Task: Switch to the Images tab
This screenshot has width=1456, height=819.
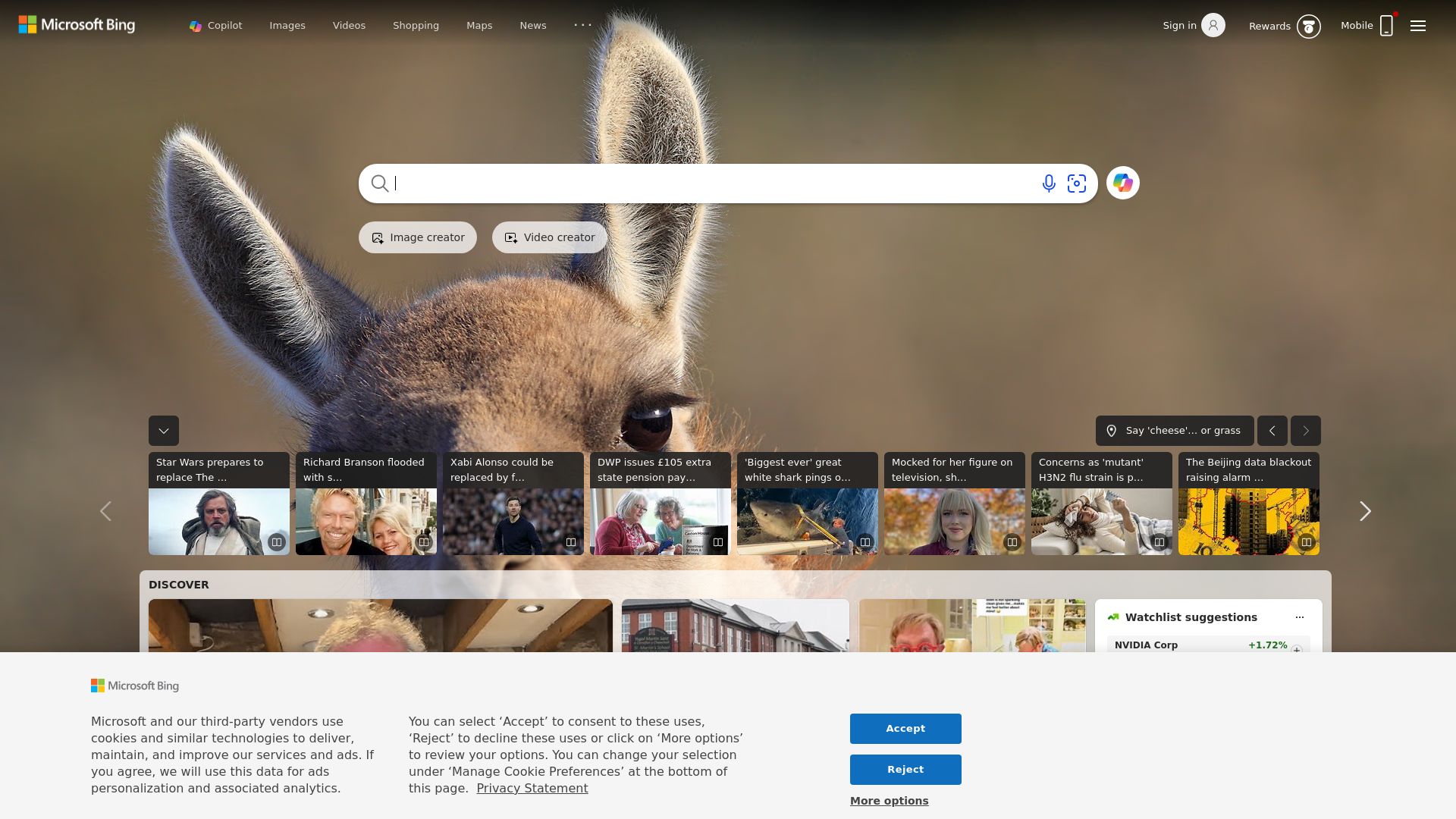Action: click(287, 25)
